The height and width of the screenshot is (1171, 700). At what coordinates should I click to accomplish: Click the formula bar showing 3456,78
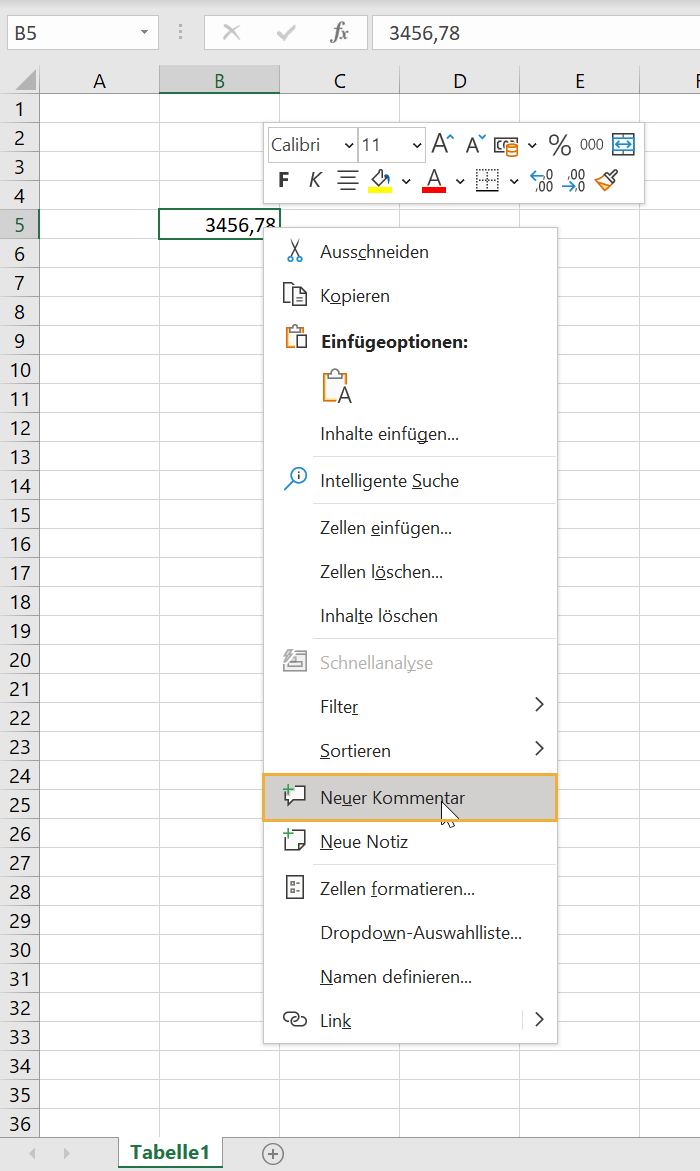536,33
